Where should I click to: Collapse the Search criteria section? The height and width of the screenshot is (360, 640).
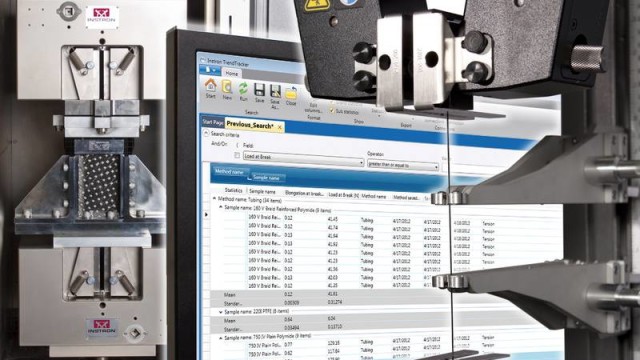[x=206, y=133]
